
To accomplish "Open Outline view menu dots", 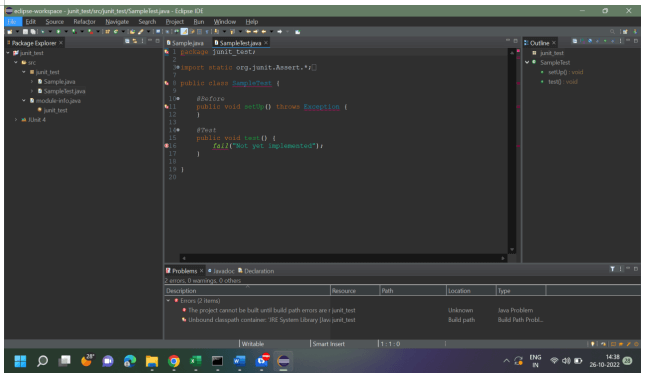I will coord(620,41).
